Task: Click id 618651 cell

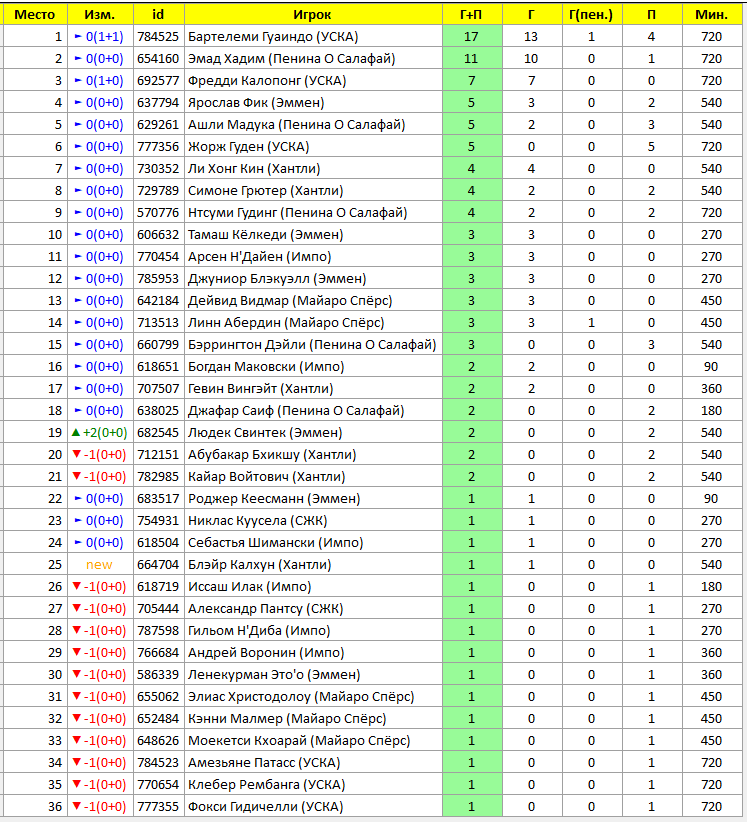Action: [x=158, y=366]
